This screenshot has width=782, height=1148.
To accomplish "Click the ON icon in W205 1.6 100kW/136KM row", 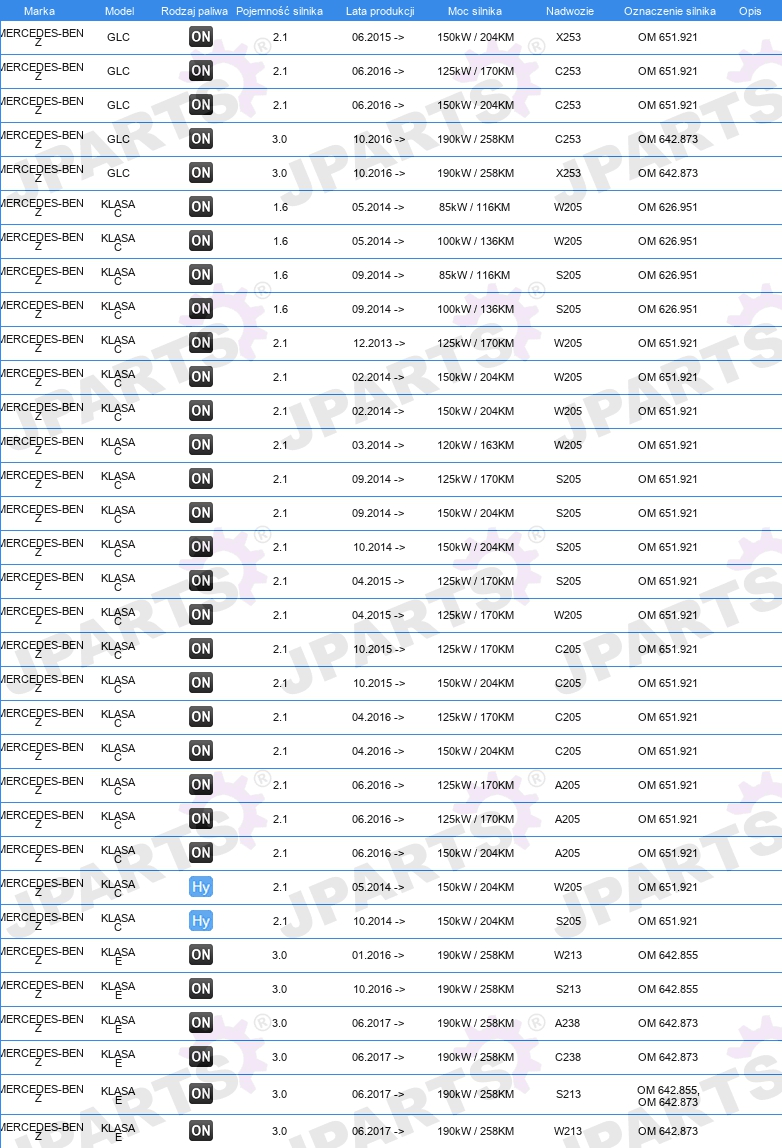I will pos(201,241).
